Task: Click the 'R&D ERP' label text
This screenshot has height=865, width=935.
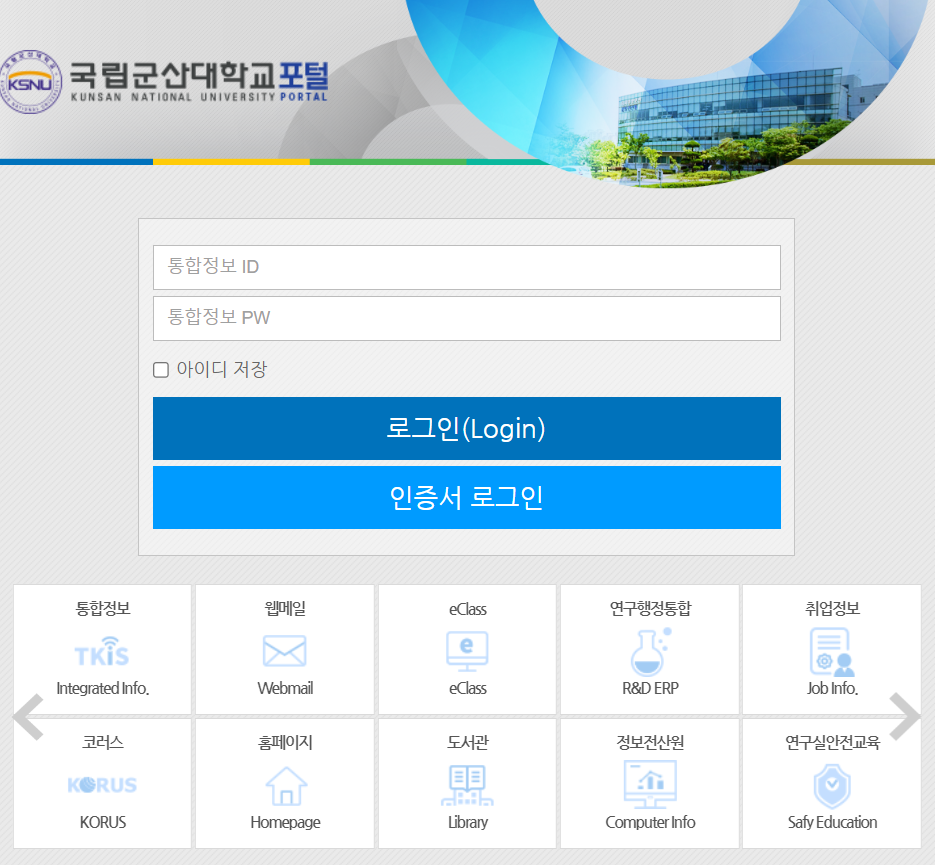Action: tap(650, 689)
